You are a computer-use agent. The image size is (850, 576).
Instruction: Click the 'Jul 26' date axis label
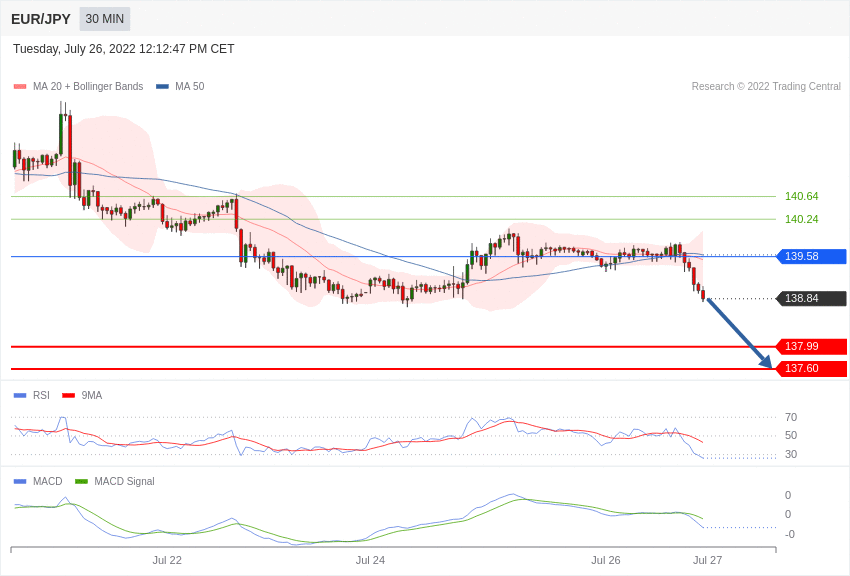click(606, 560)
